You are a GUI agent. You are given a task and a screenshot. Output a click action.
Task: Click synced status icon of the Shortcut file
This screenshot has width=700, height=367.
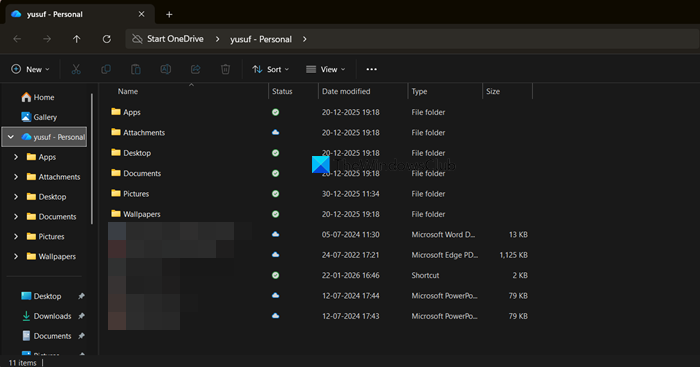275,275
